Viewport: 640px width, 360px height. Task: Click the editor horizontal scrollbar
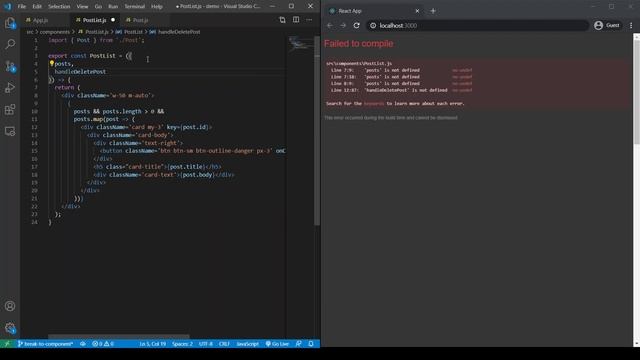pos(119,337)
